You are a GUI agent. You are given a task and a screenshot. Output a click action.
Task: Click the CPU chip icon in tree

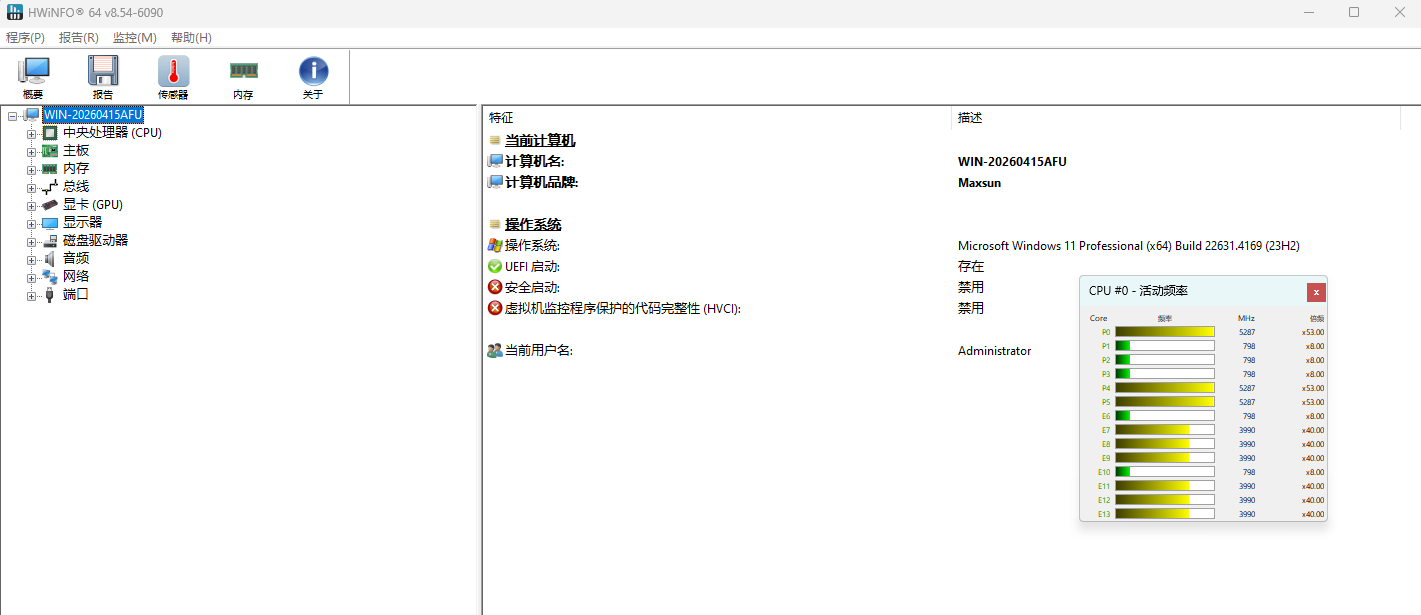50,132
